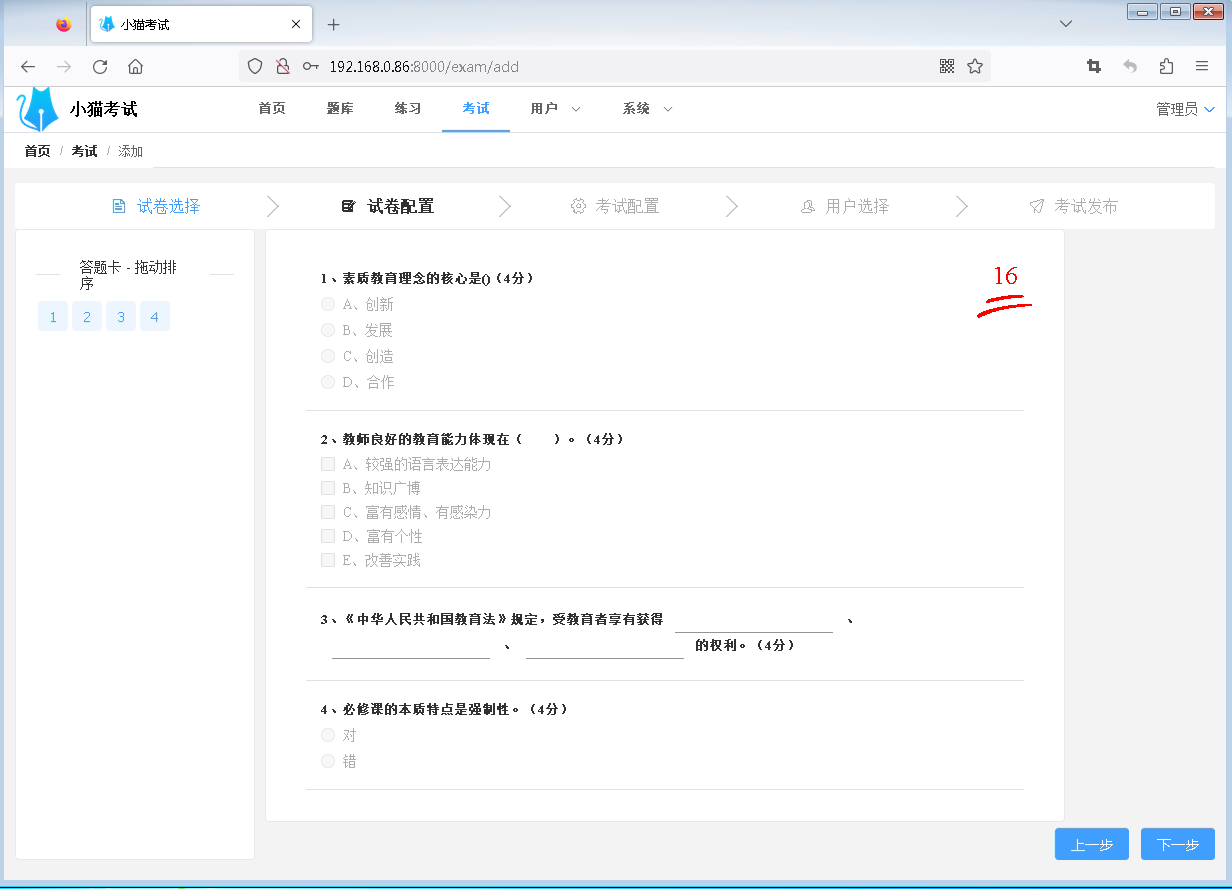Click the 考试配置 gear icon
The image size is (1232, 889).
[578, 206]
